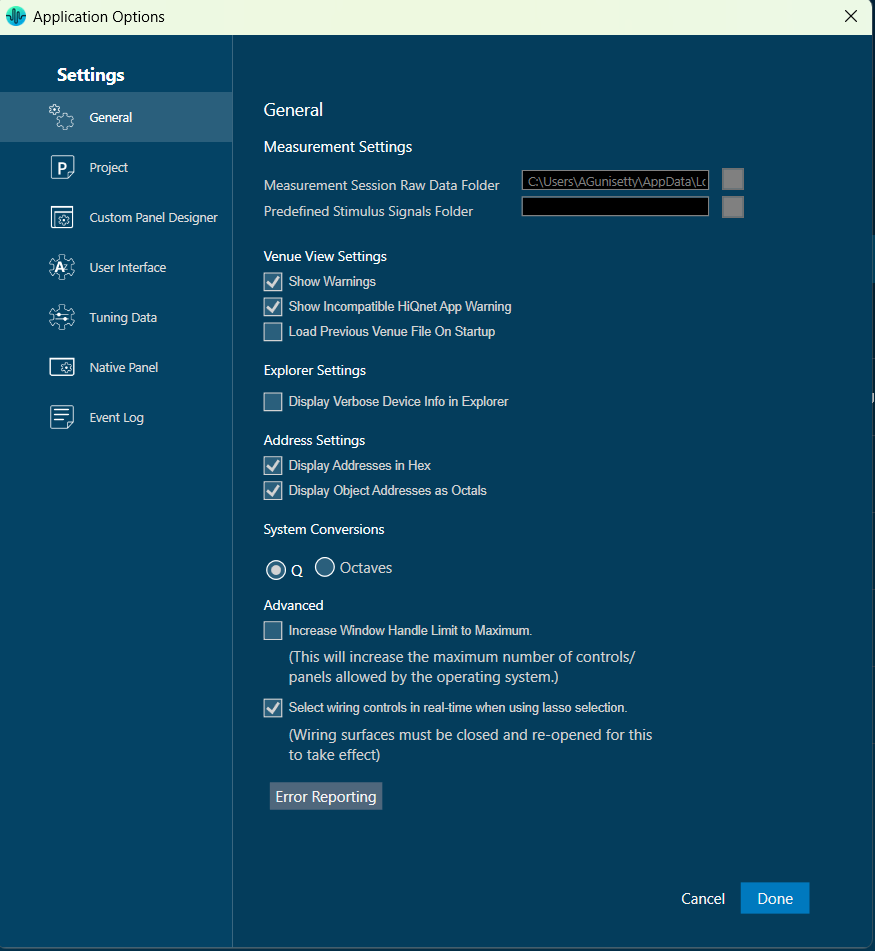Check Increase Window Handle Limit to Maximum
The height and width of the screenshot is (951, 875).
273,631
